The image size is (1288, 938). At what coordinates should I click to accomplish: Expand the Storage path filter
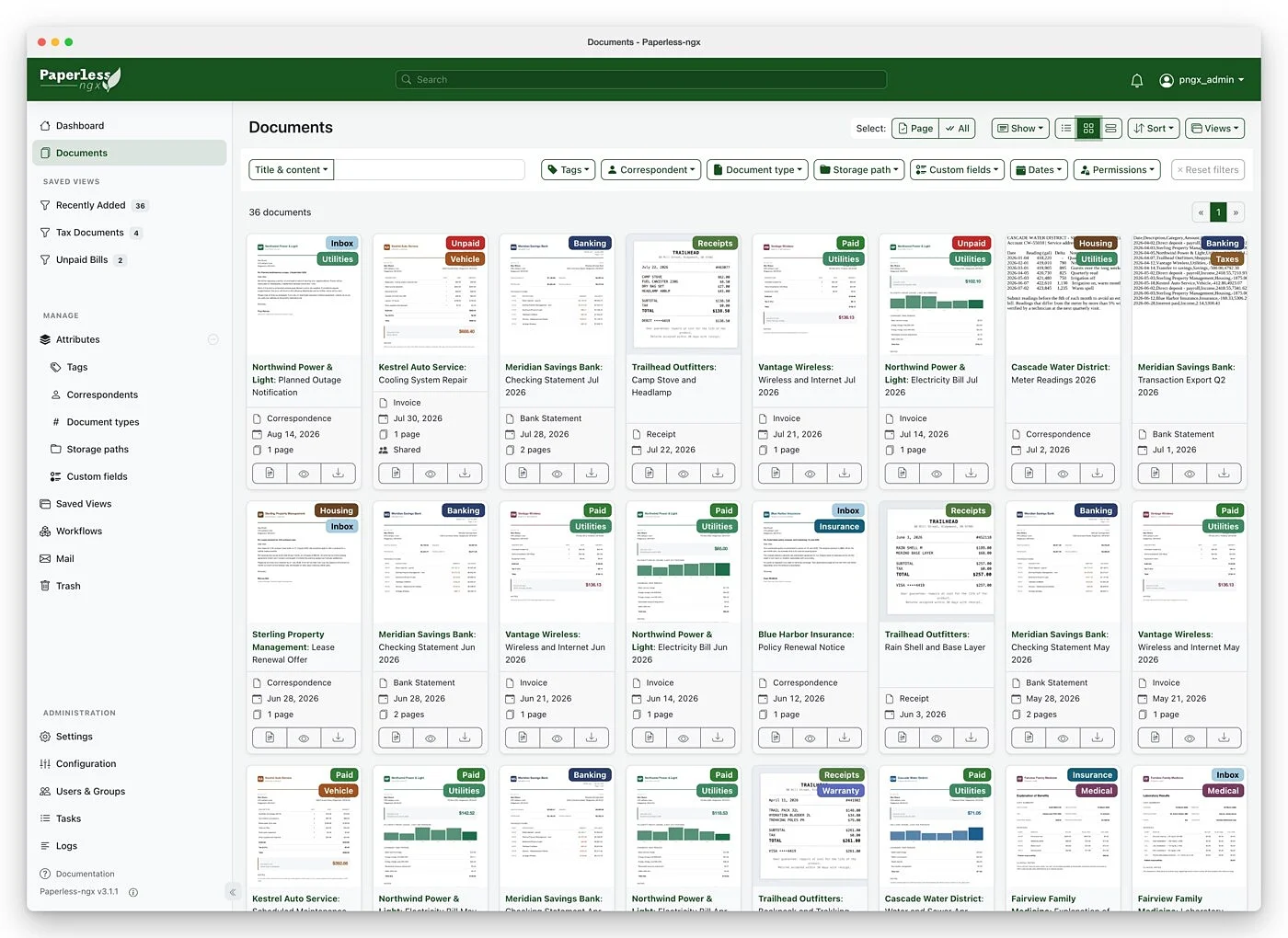click(859, 170)
